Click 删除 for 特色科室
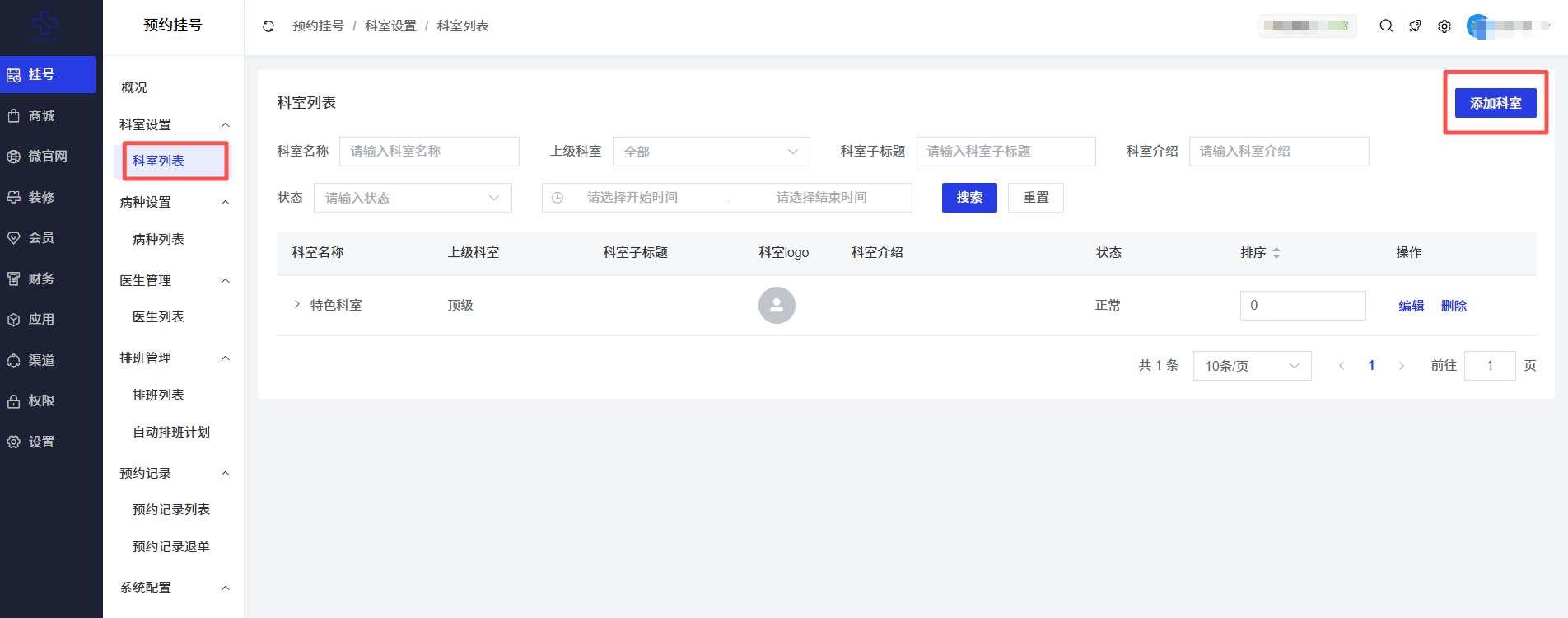The image size is (1568, 618). pyautogui.click(x=1454, y=306)
